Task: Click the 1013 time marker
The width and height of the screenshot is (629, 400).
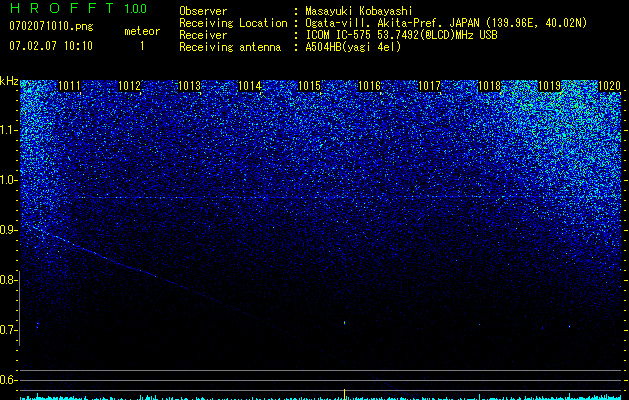Action: point(189,86)
